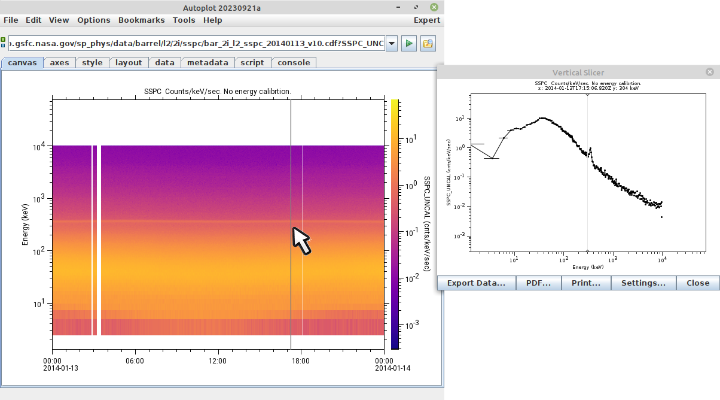Close the Vertical Slicer panel
The height and width of the screenshot is (400, 720).
pyautogui.click(x=709, y=72)
